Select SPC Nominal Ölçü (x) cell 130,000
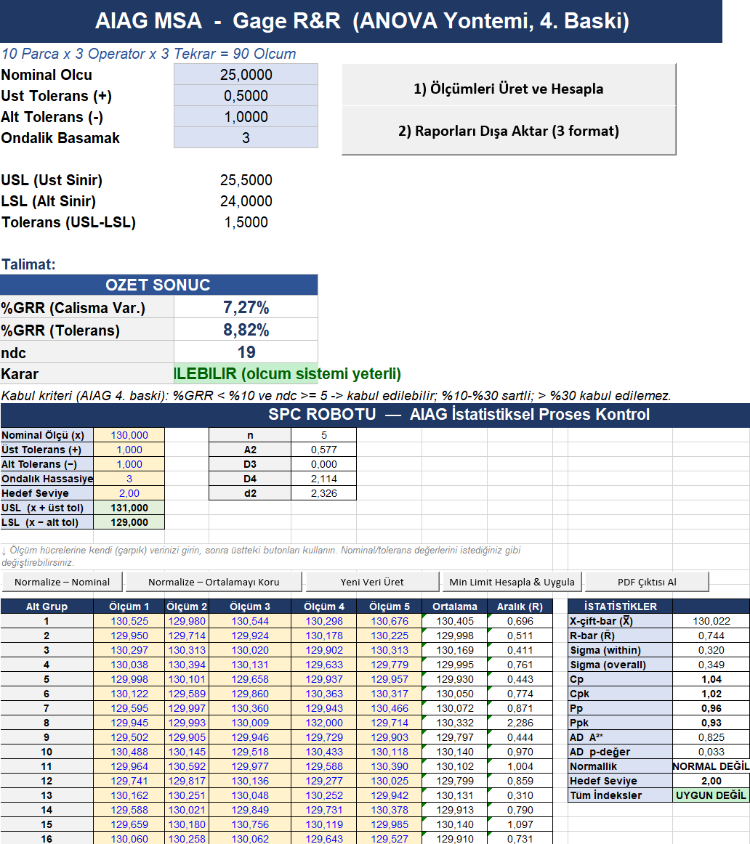Image resolution: width=750 pixels, height=844 pixels. click(x=129, y=435)
